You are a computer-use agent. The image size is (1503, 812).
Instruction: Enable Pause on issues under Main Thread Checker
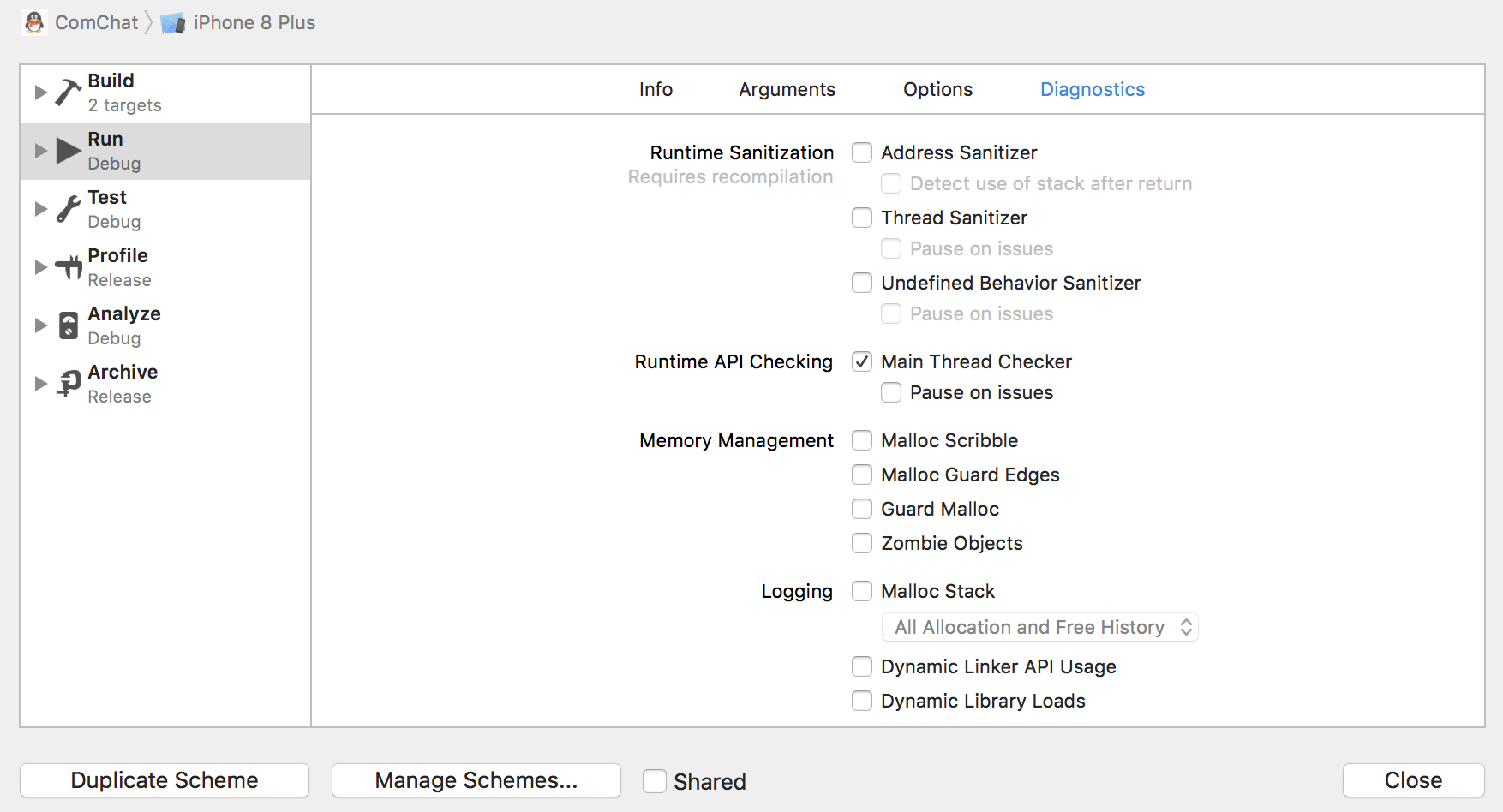[x=891, y=392]
